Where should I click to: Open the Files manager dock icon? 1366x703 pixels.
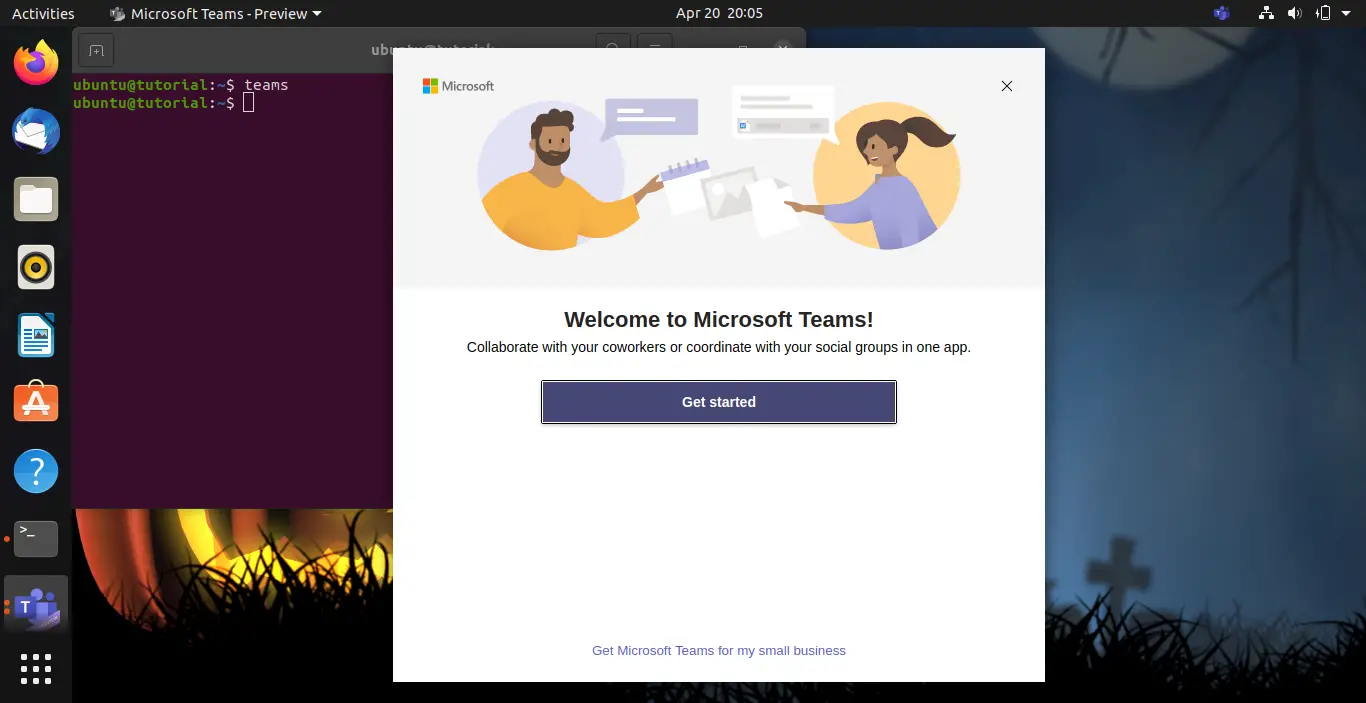coord(36,199)
